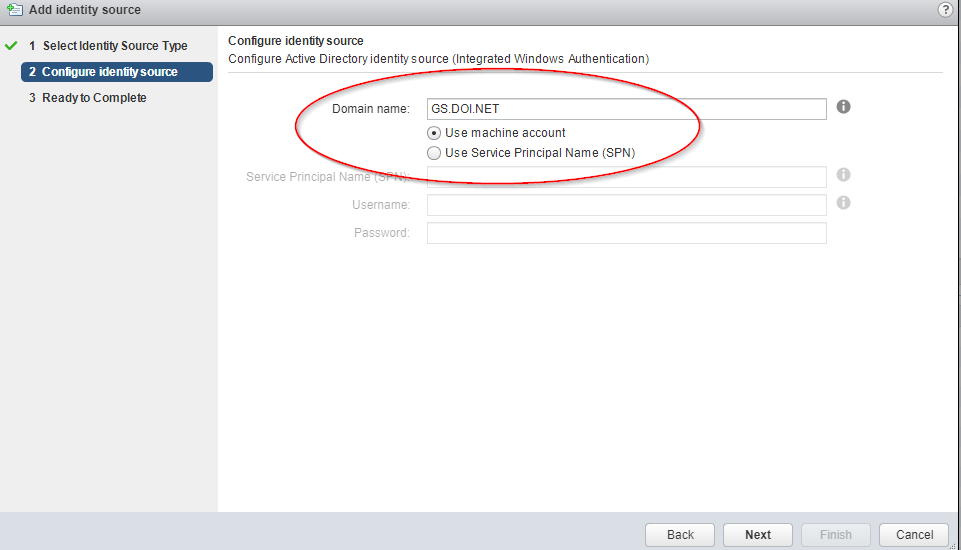The image size is (961, 550).
Task: Click the Username input field
Action: [626, 205]
